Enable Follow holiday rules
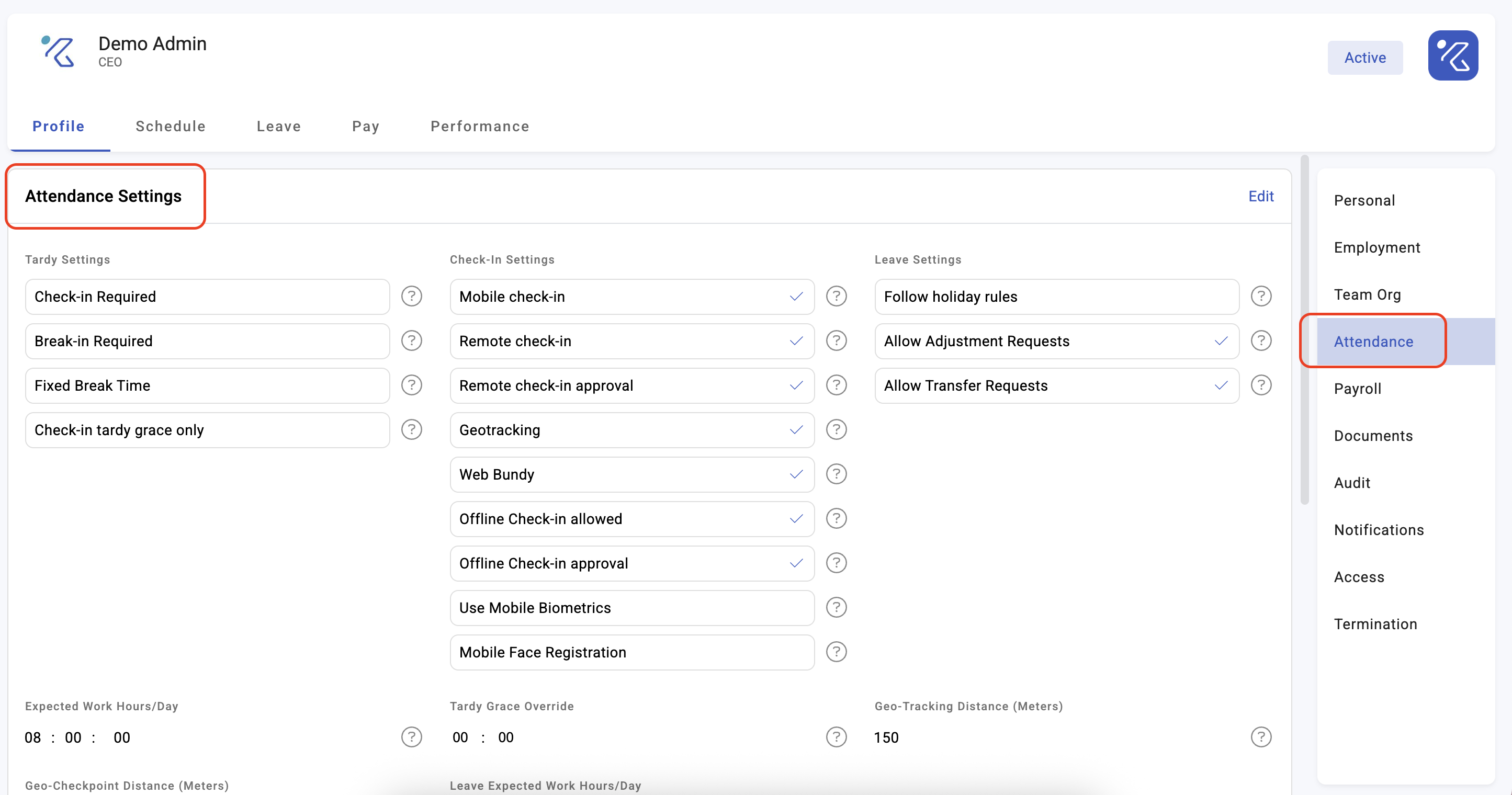1512x795 pixels. (1057, 297)
